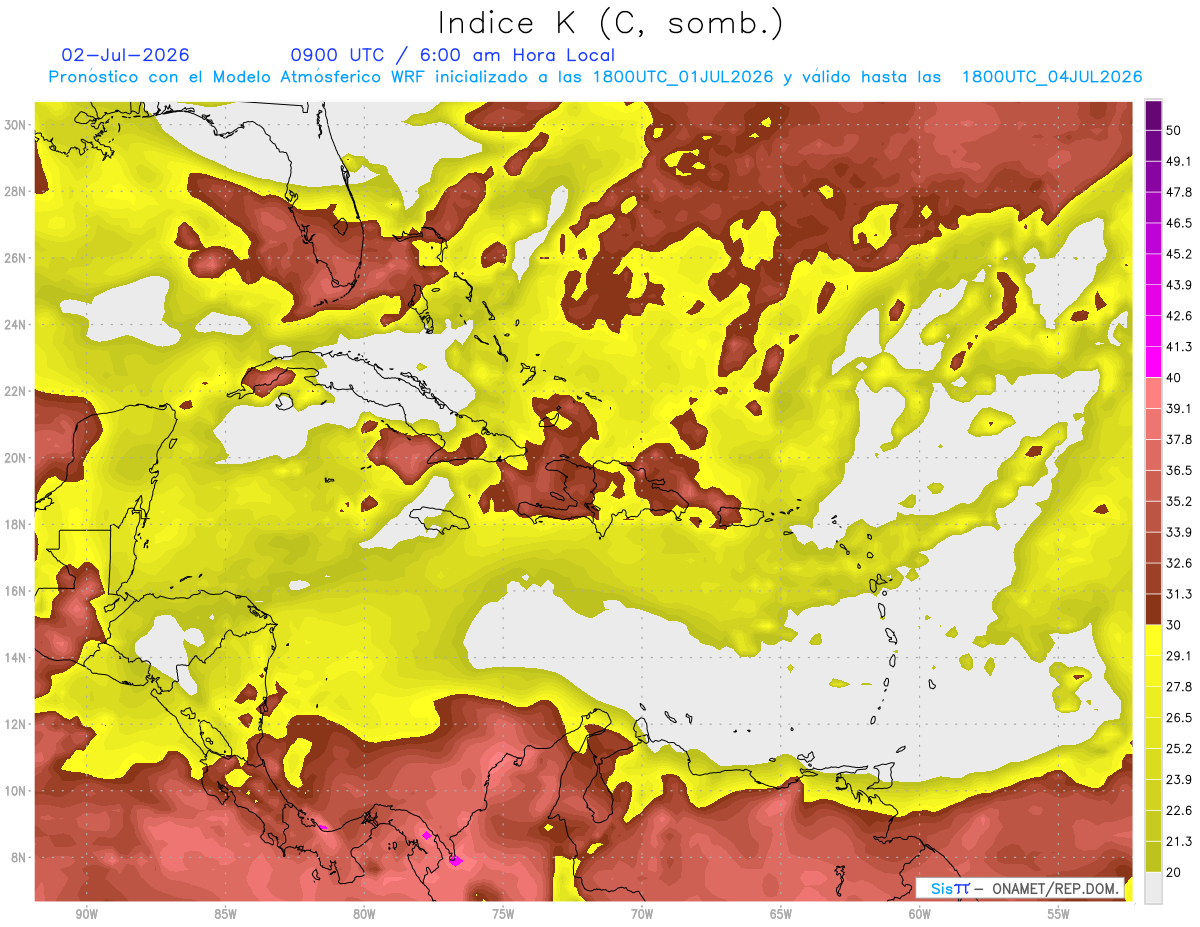Click the '60W' longitude label
The image size is (1200, 927).
click(x=920, y=915)
